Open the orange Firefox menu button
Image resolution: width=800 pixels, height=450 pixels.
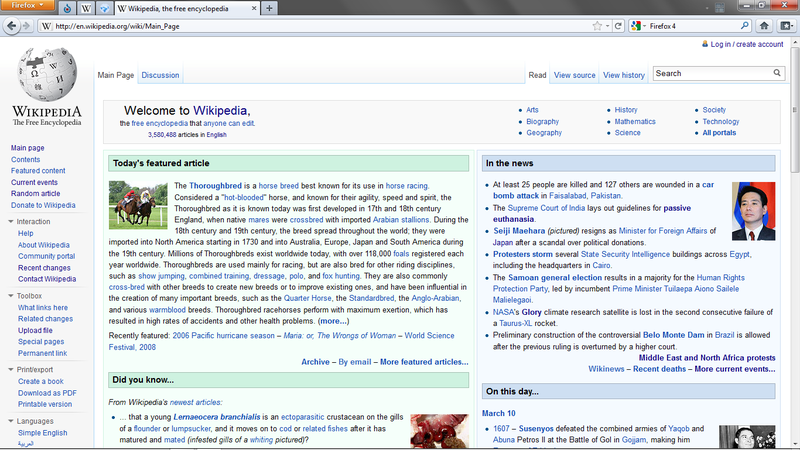click(28, 5)
